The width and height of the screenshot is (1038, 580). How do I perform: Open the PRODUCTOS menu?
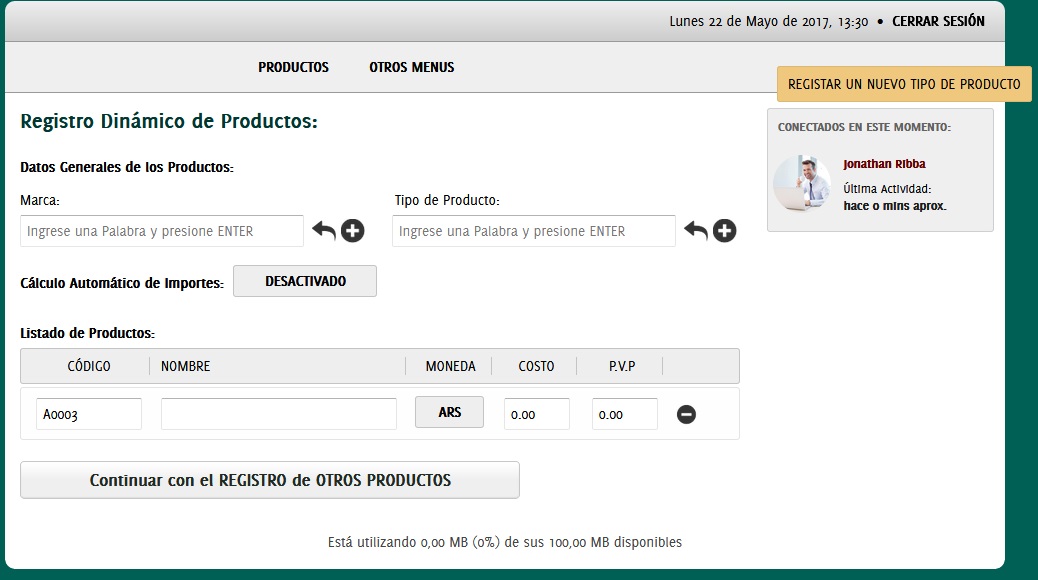pos(293,67)
